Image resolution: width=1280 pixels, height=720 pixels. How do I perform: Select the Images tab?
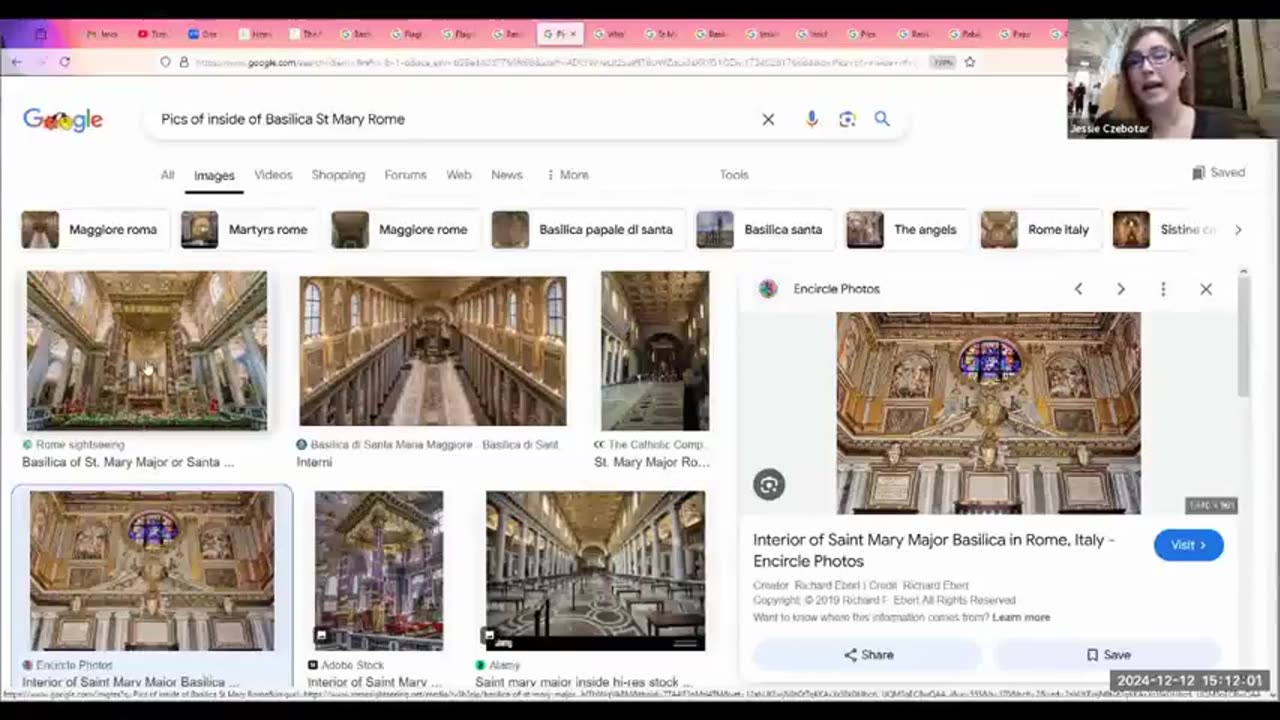pos(214,175)
